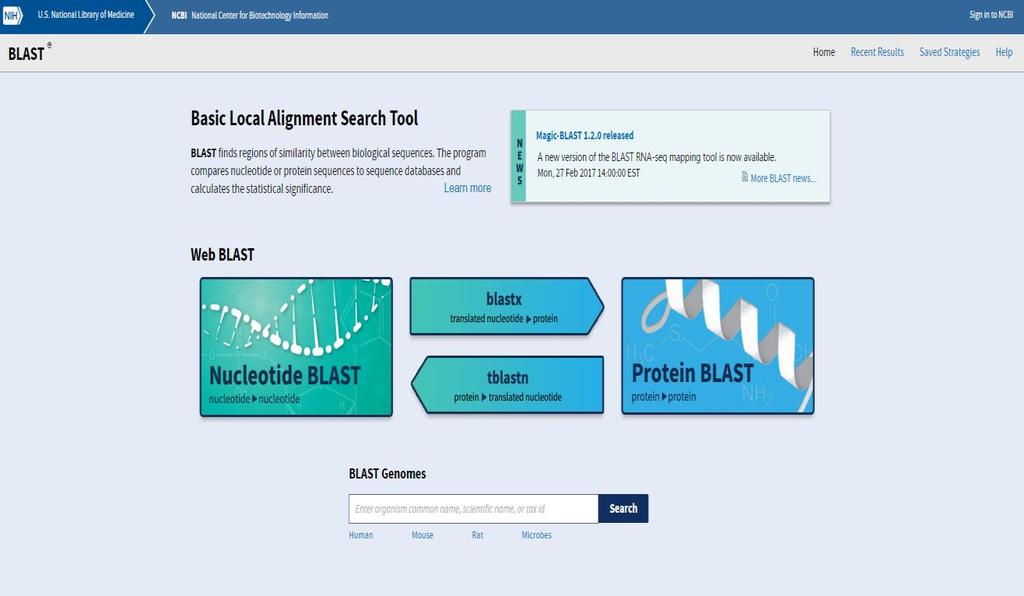
Task: Choose the Microbes genome link
Action: (536, 535)
